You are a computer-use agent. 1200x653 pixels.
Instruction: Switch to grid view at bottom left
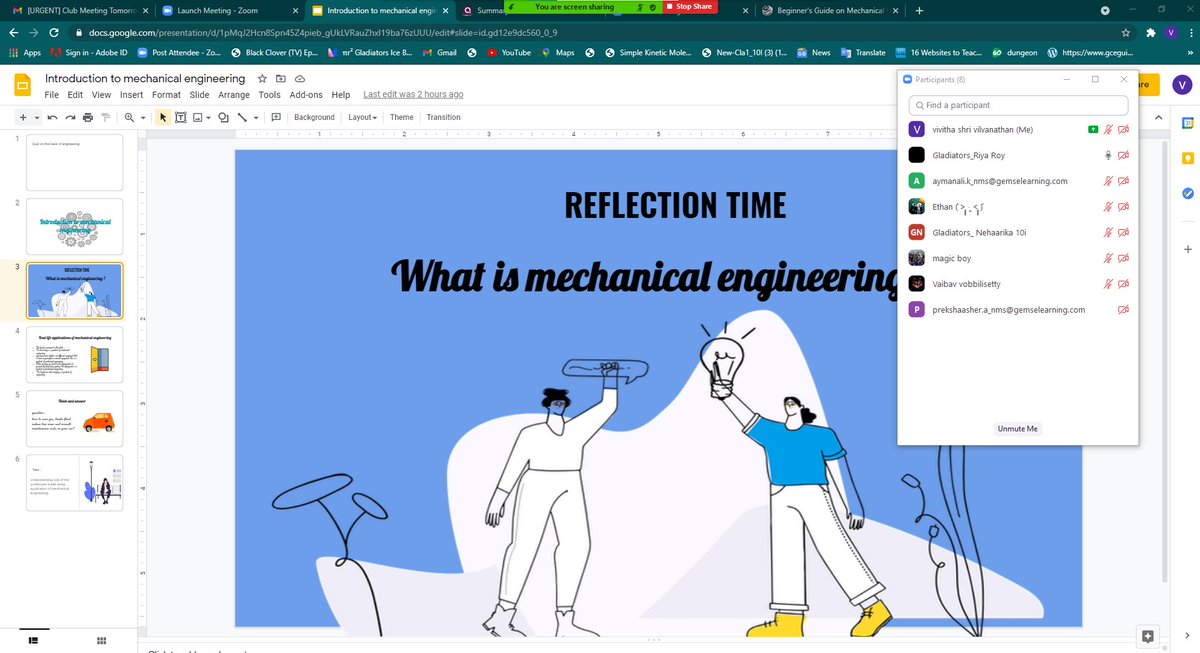(x=102, y=640)
